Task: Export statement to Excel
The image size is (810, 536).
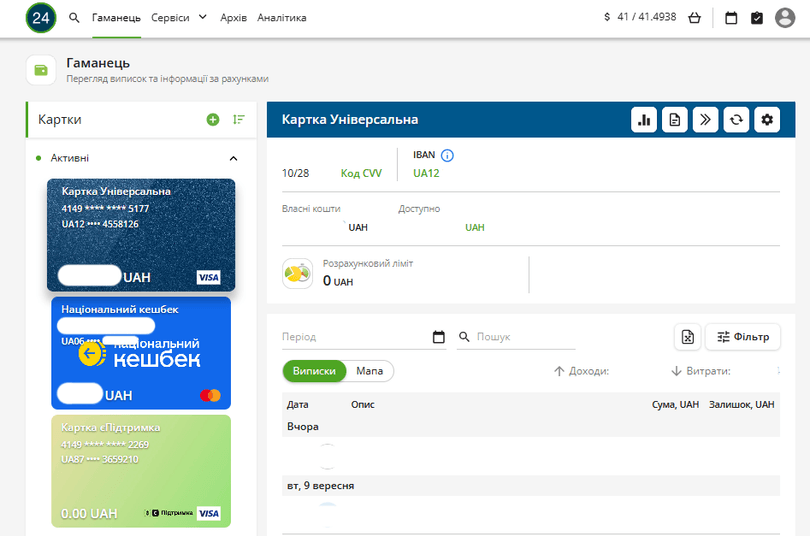Action: click(x=688, y=337)
